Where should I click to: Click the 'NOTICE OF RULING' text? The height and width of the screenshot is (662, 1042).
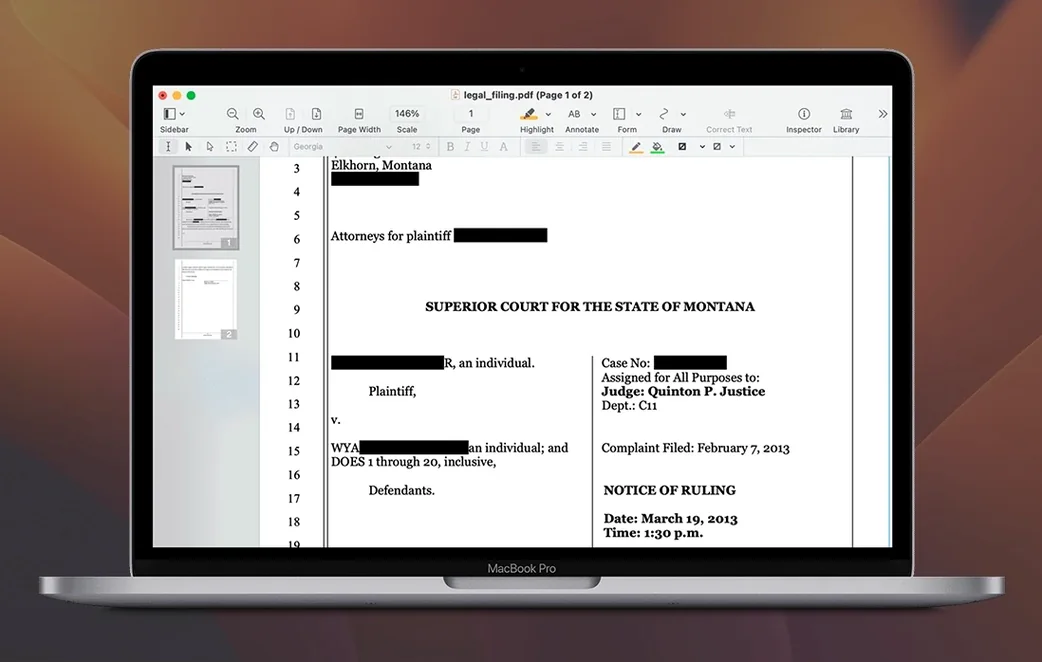(669, 491)
